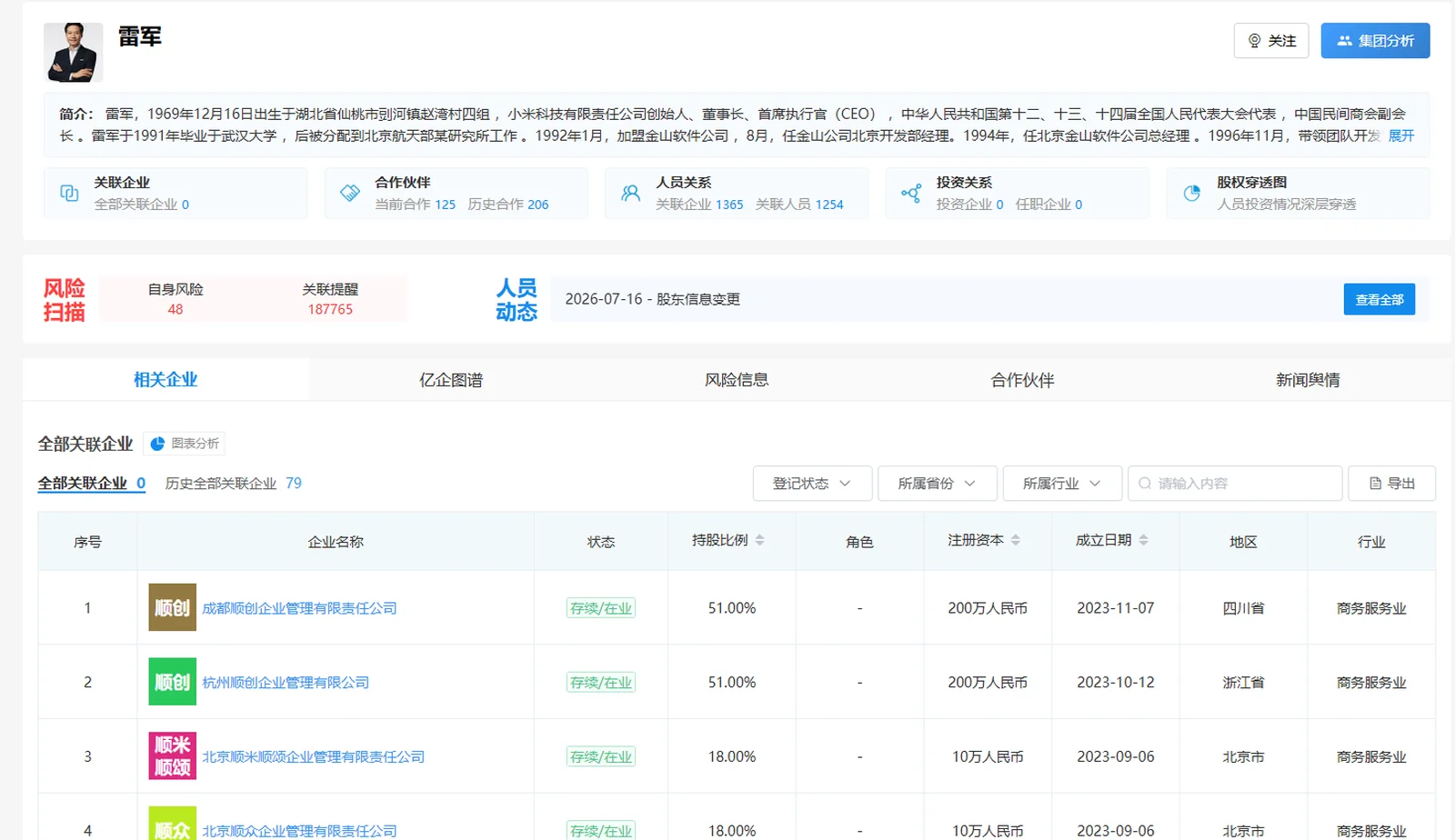Click 四川省 region cell
Viewport: 1455px width, 840px height.
coord(1243,608)
